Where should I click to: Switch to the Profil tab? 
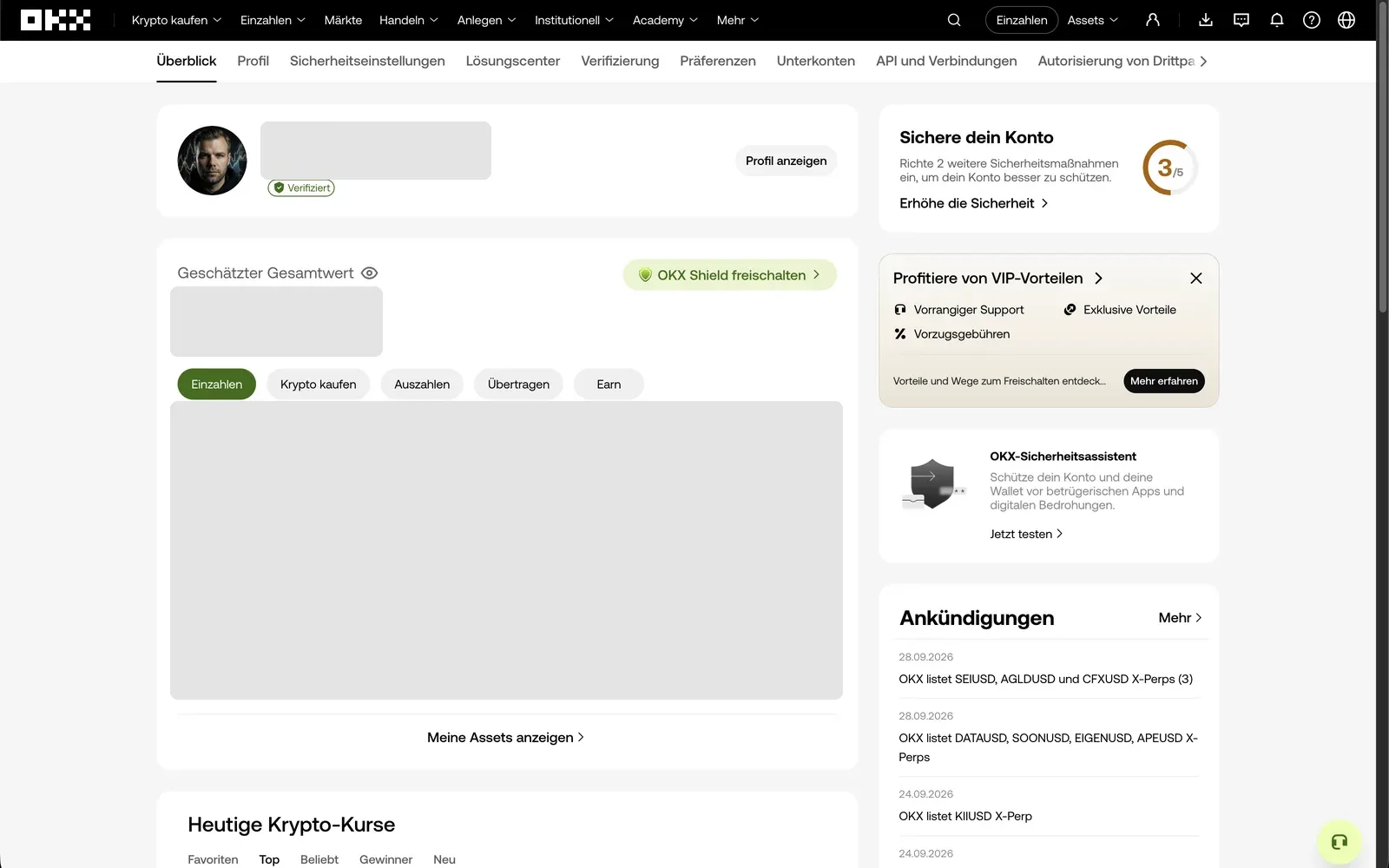pos(253,61)
